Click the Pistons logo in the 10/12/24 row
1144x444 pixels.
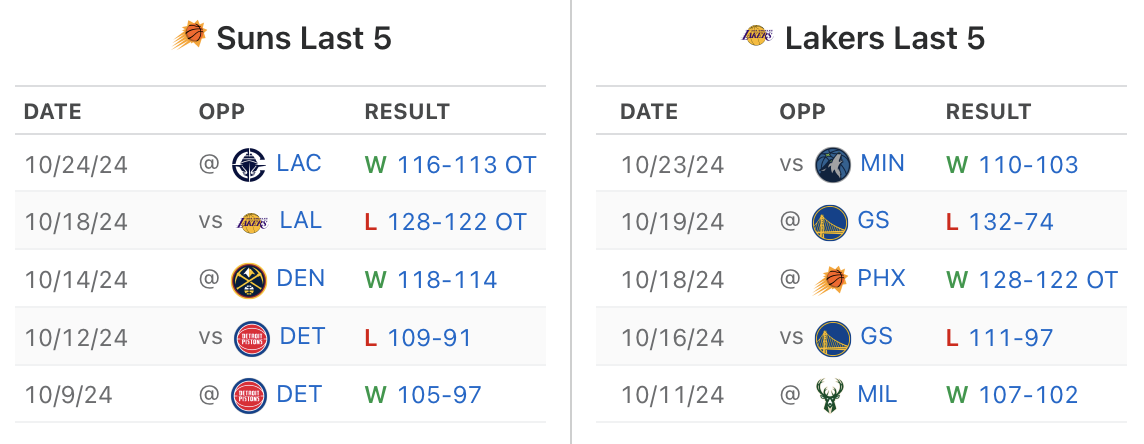[252, 338]
